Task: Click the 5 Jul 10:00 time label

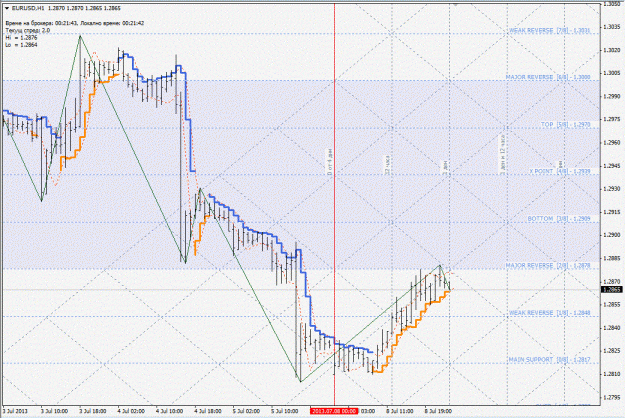Action: coord(285,411)
